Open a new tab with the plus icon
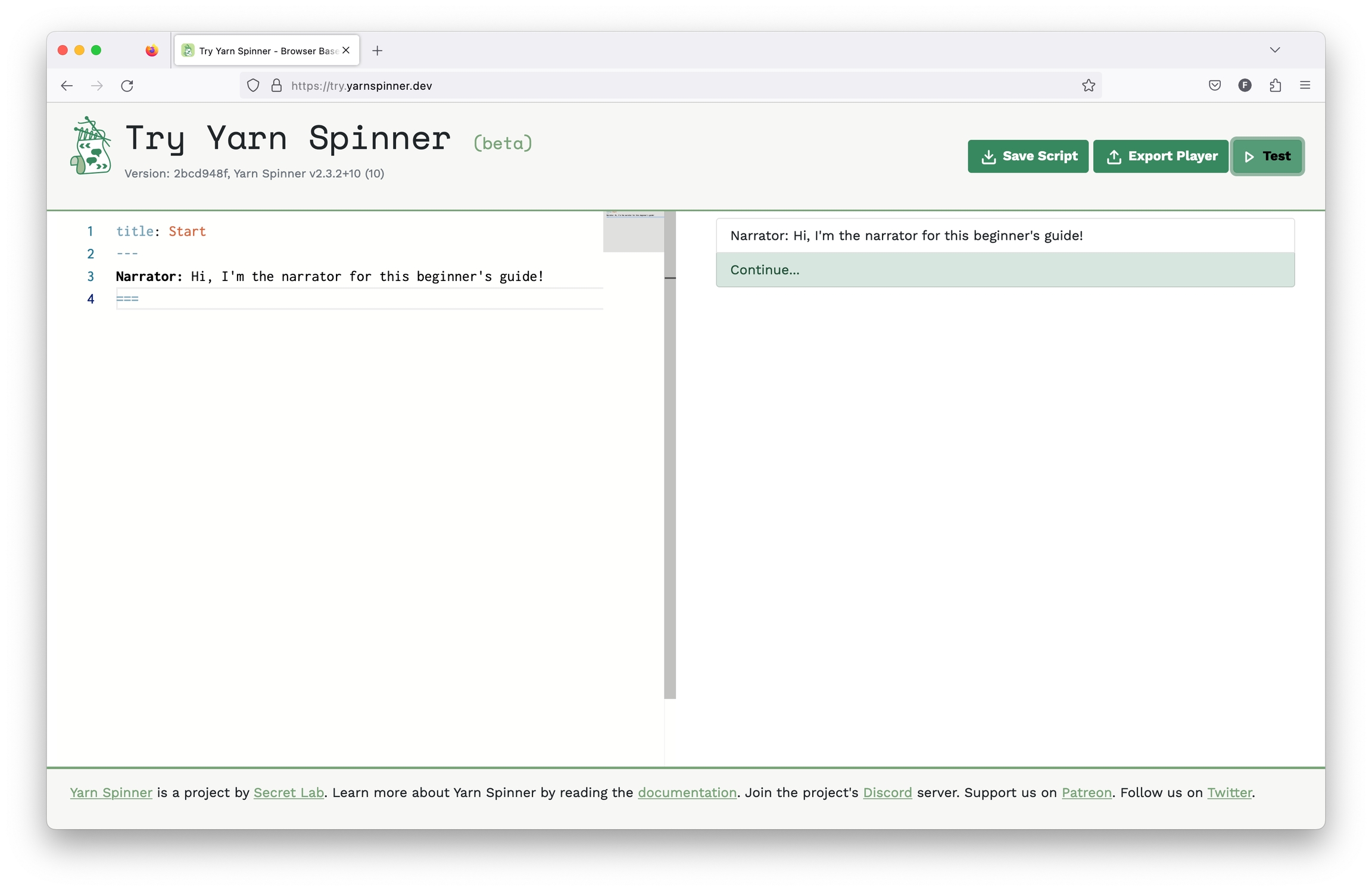This screenshot has height=891, width=1372. [377, 51]
